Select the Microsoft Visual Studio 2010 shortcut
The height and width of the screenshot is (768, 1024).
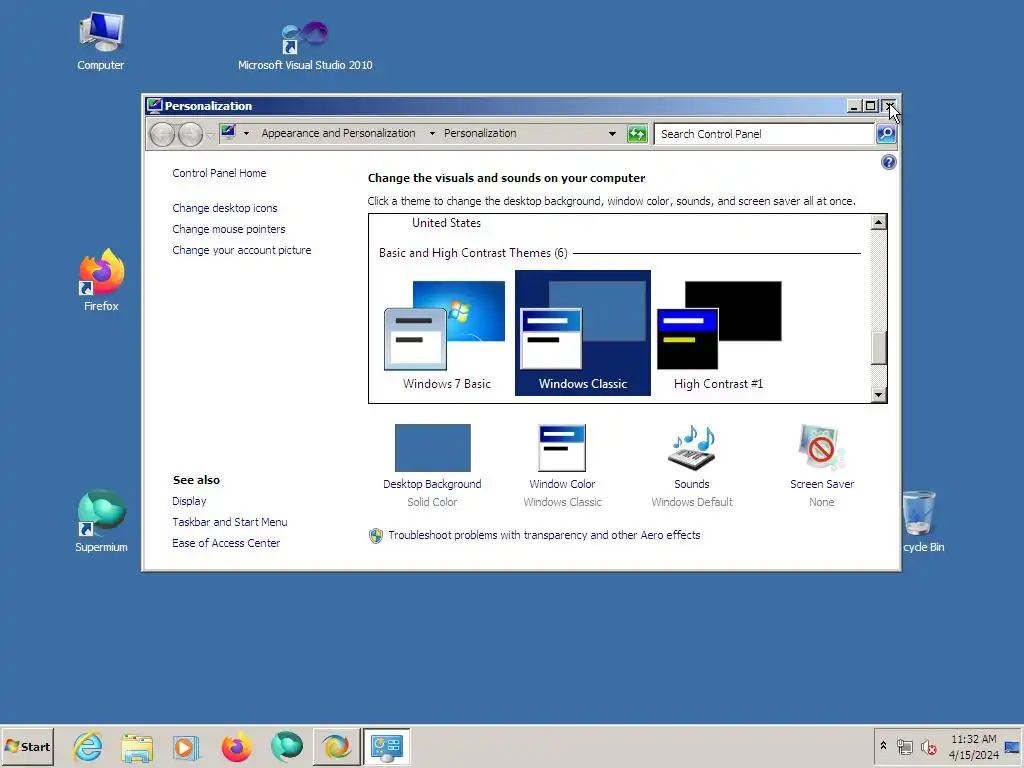(305, 44)
